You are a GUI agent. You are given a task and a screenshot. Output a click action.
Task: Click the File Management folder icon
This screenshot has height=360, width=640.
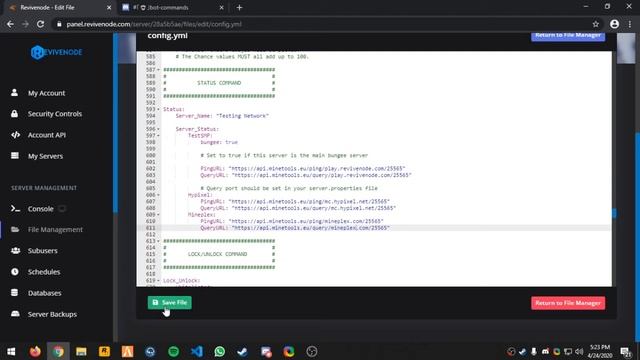pos(15,229)
